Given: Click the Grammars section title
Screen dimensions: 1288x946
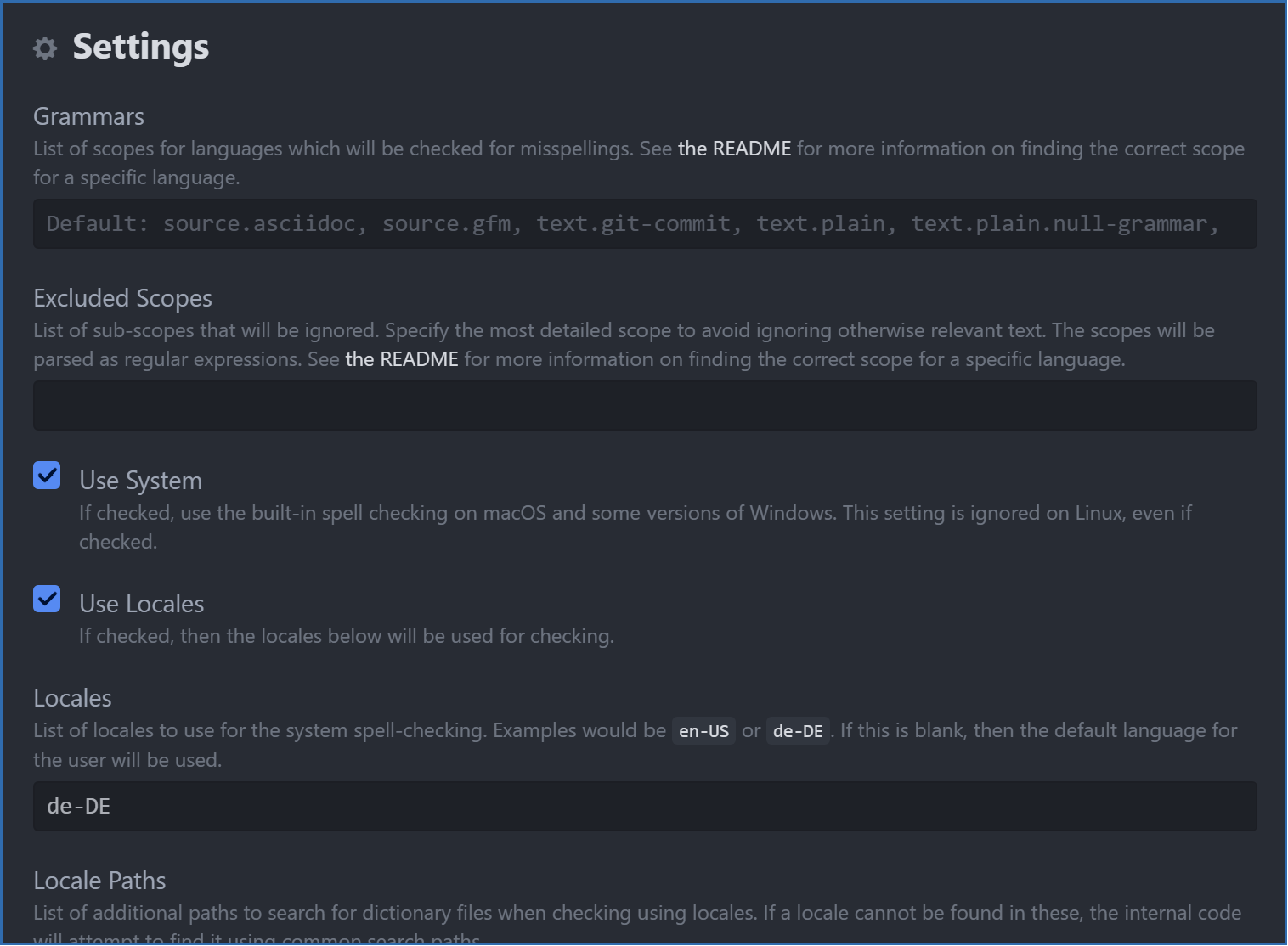Looking at the screenshot, I should (88, 116).
